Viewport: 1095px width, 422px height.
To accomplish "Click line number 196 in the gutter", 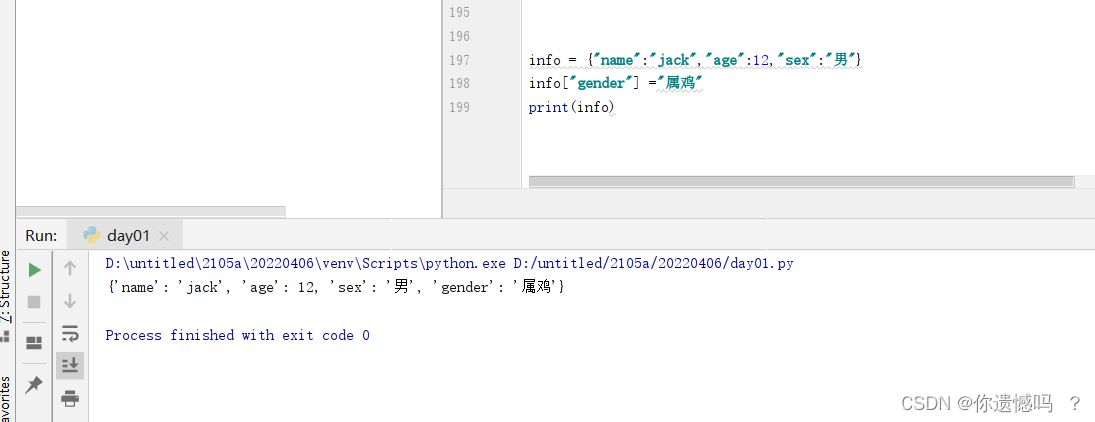I will click(x=460, y=36).
